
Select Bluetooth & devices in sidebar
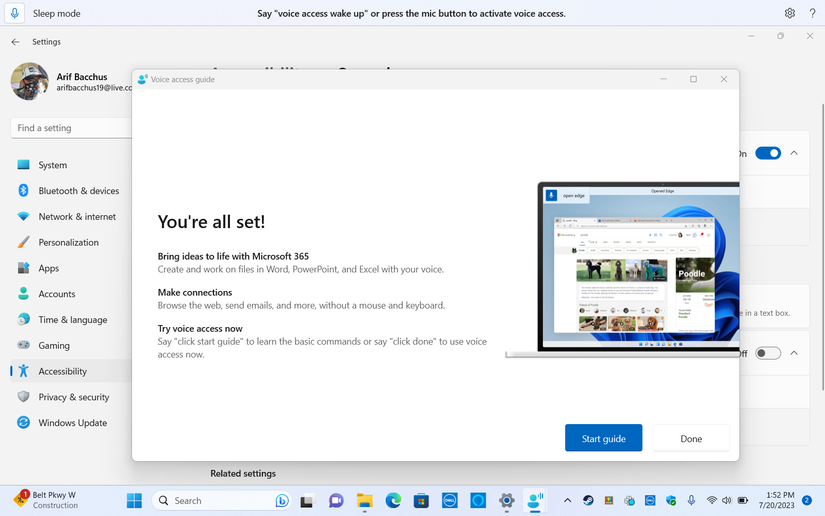(78, 191)
